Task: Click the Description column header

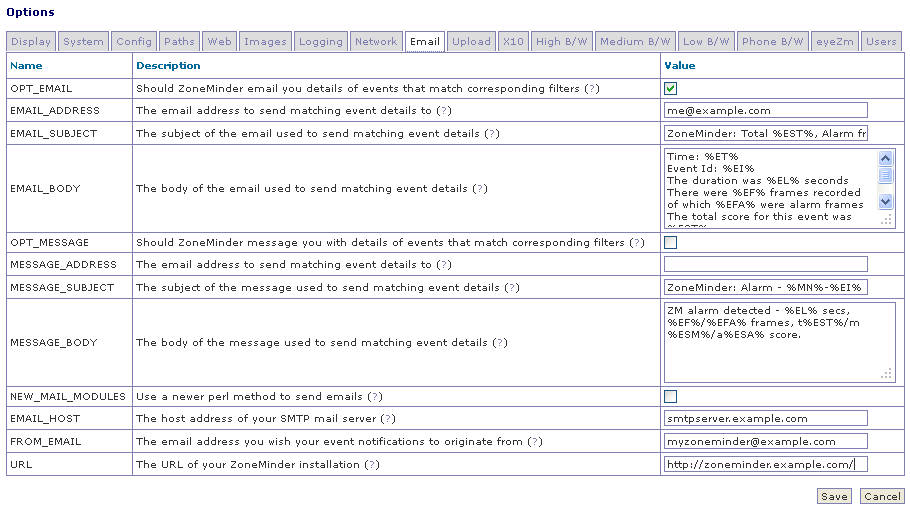Action: [x=168, y=66]
